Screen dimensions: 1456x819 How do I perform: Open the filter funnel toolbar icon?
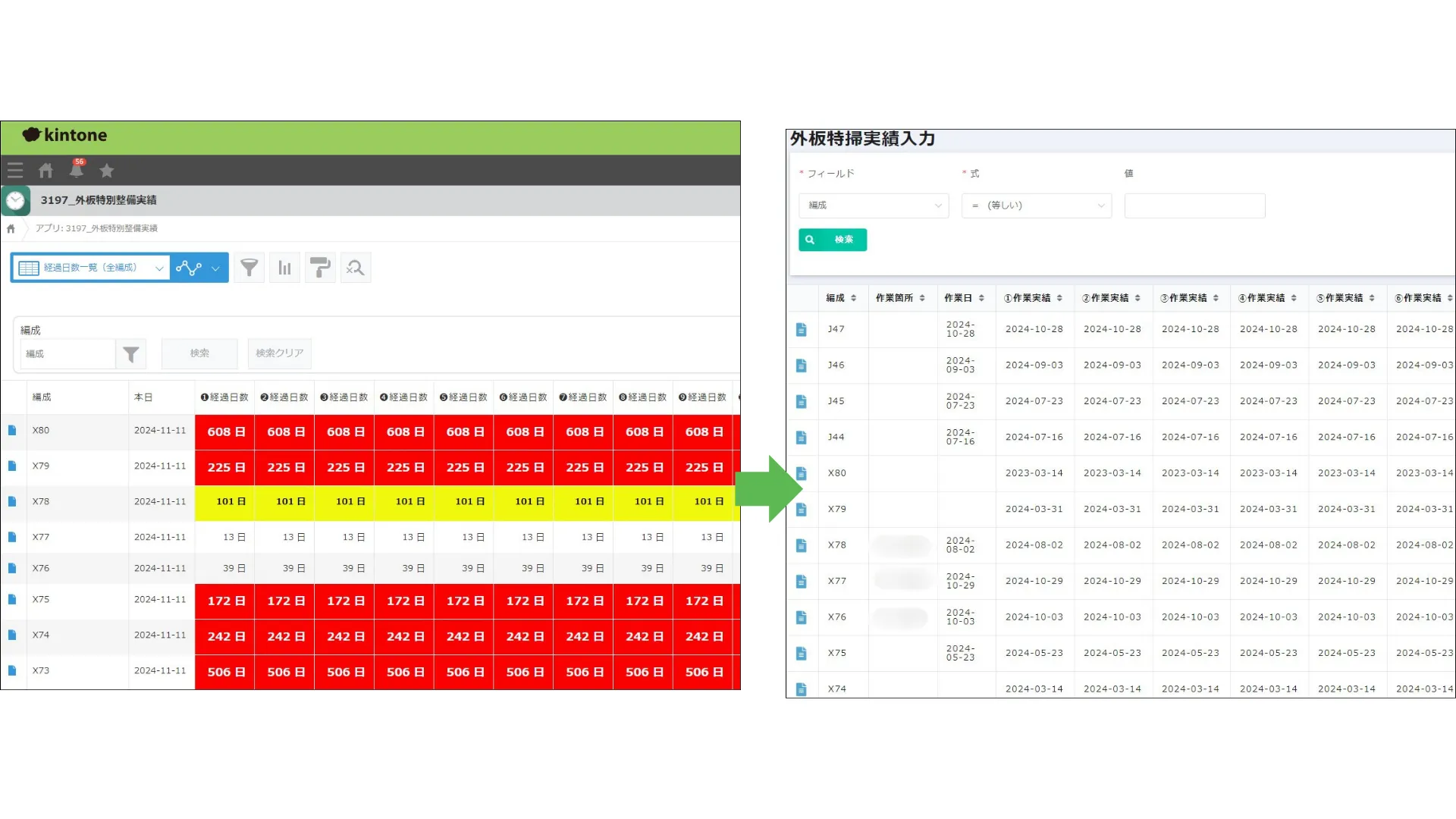pyautogui.click(x=249, y=268)
